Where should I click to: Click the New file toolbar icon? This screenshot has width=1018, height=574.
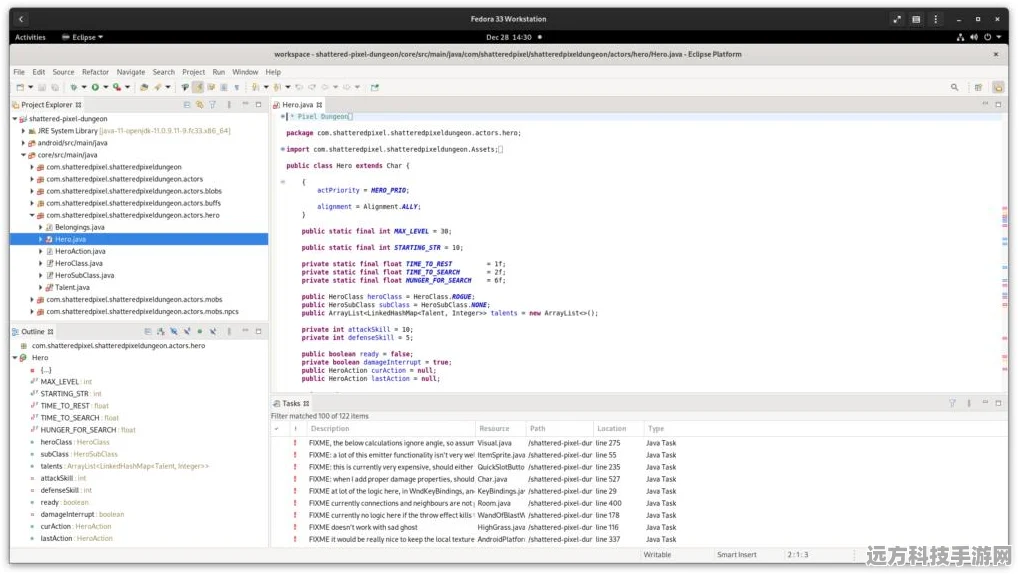[20, 87]
